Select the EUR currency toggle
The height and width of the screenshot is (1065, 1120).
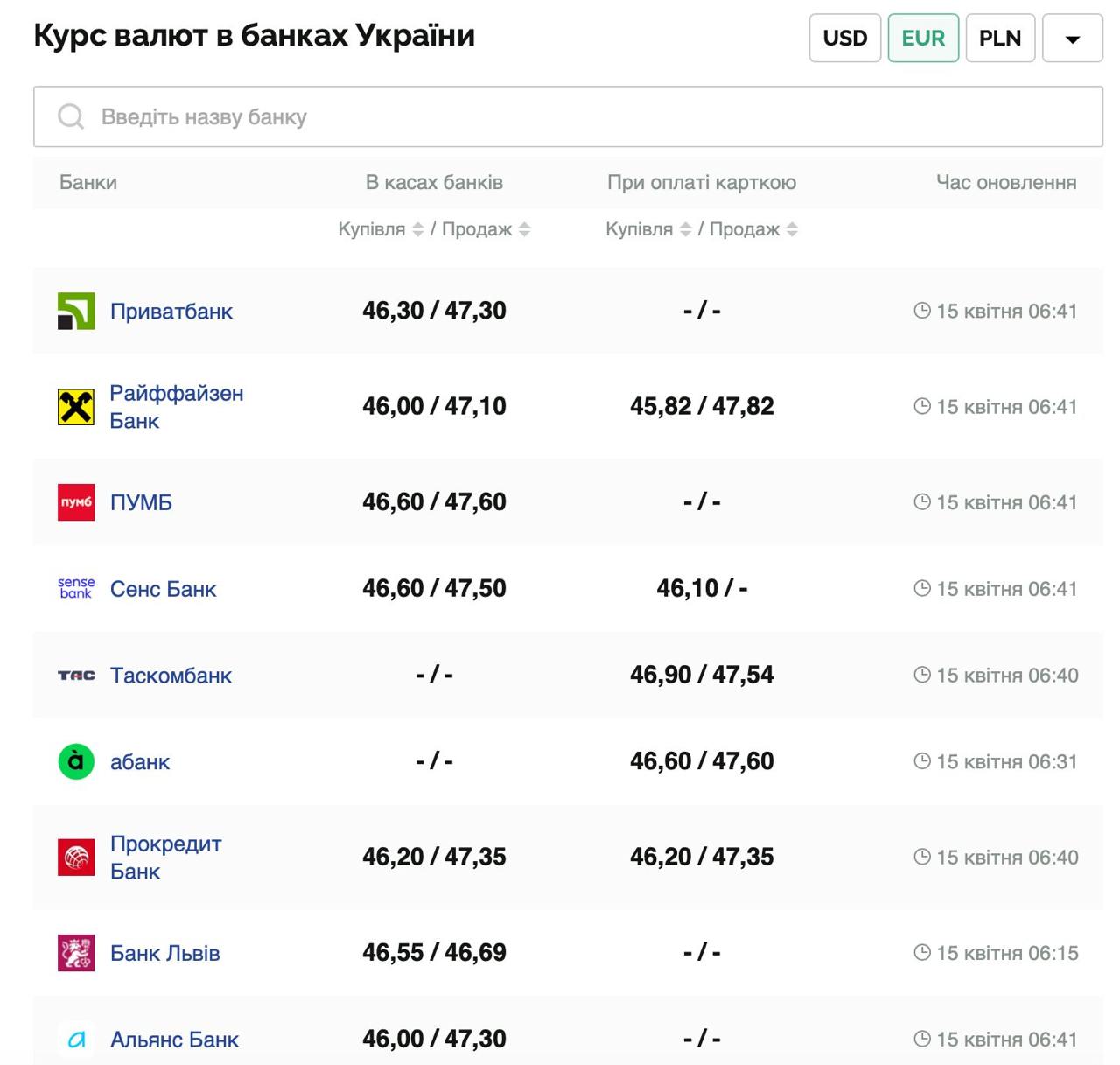[x=923, y=39]
